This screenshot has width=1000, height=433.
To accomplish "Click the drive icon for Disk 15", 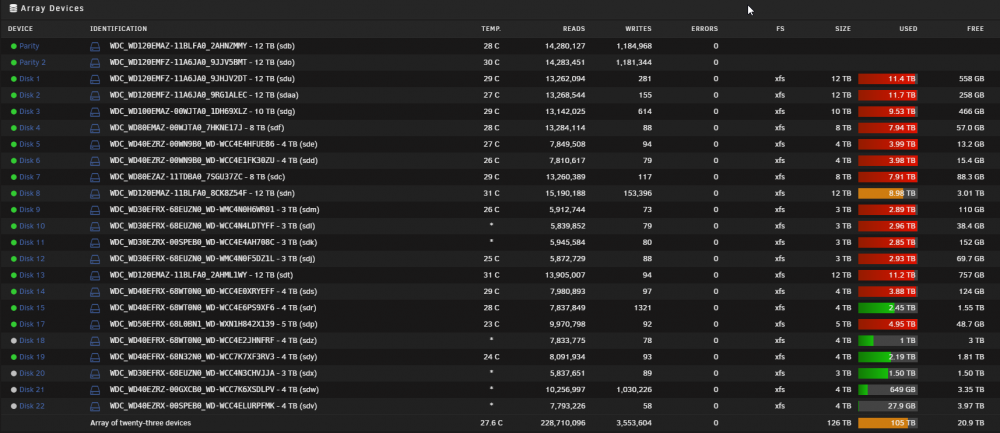I will [95, 308].
